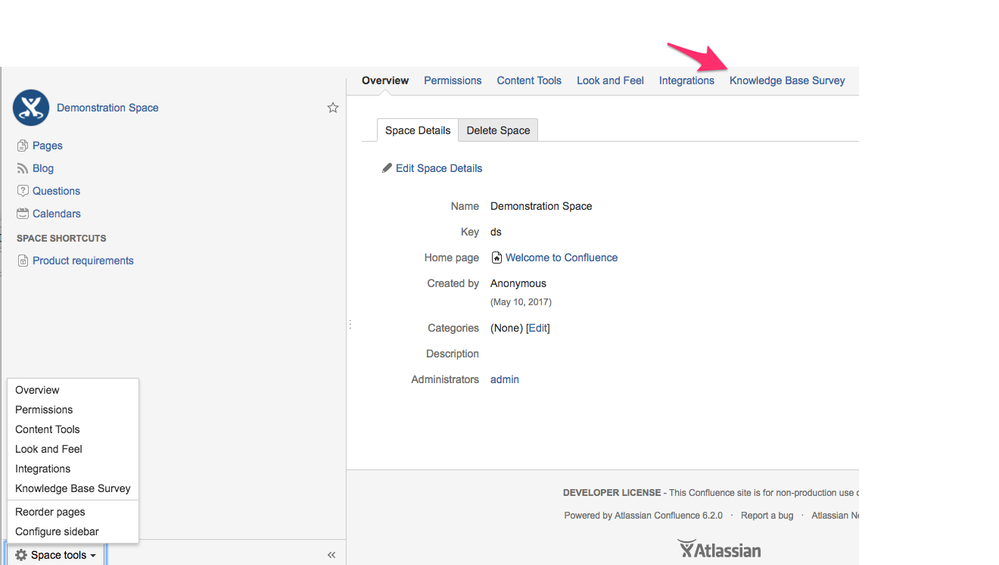This screenshot has height=565, width=999.
Task: Switch to the Permissions tab
Action: 452,80
